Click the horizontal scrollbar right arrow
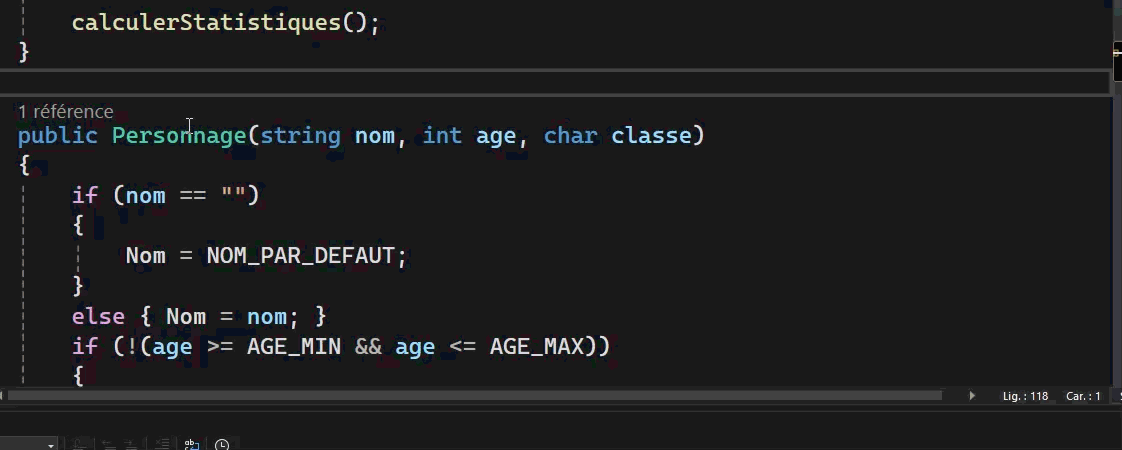This screenshot has height=450, width=1122. pos(972,396)
